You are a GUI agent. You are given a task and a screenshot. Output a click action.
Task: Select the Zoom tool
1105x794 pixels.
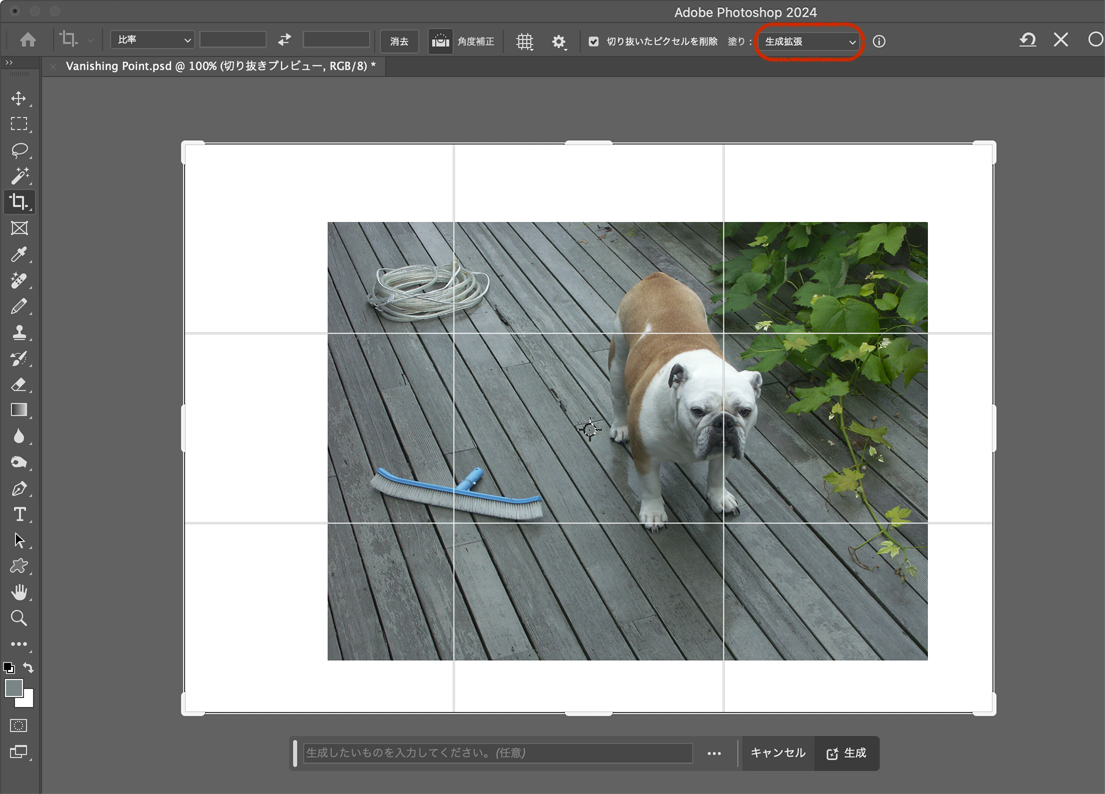pyautogui.click(x=20, y=617)
